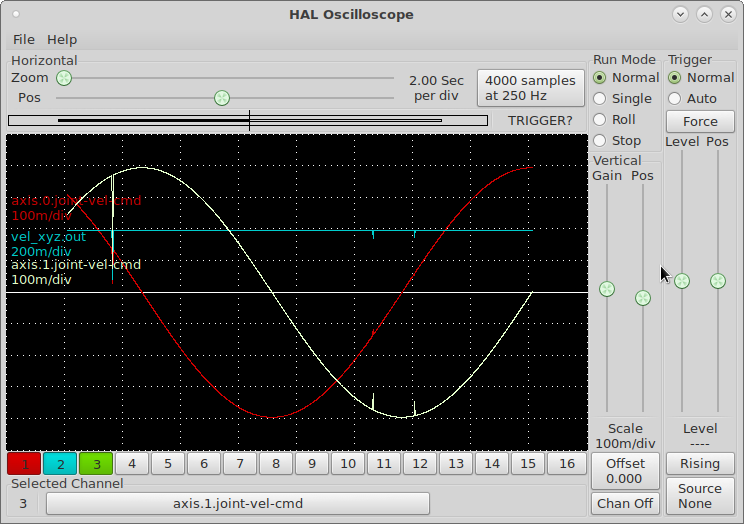Click the window menu dot in title bar
The image size is (744, 524).
point(16,14)
